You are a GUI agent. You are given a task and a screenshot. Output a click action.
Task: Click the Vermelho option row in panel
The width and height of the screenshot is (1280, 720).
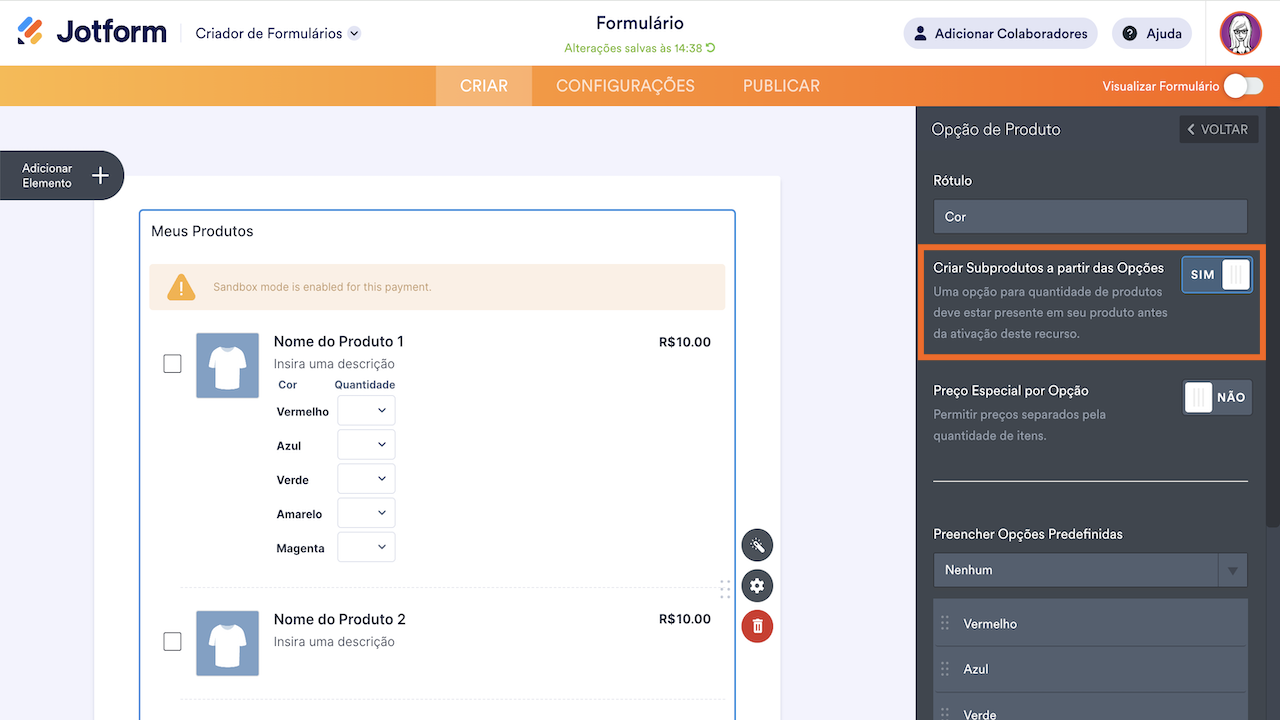(1090, 623)
